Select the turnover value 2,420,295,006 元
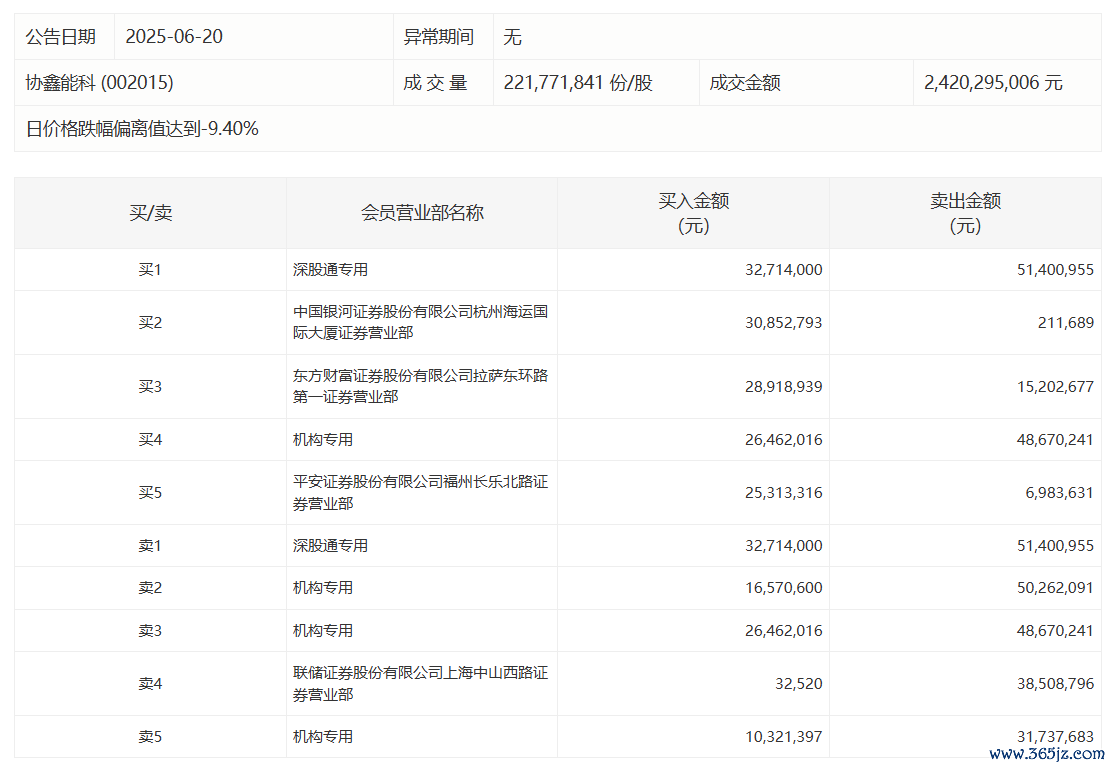 pyautogui.click(x=993, y=83)
